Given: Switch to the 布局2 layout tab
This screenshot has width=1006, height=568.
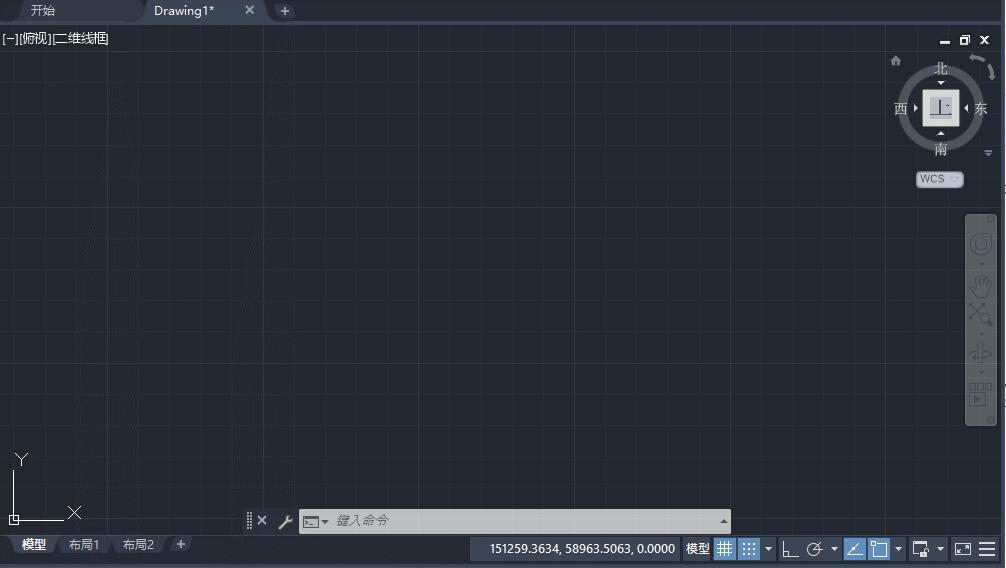Looking at the screenshot, I should point(139,544).
